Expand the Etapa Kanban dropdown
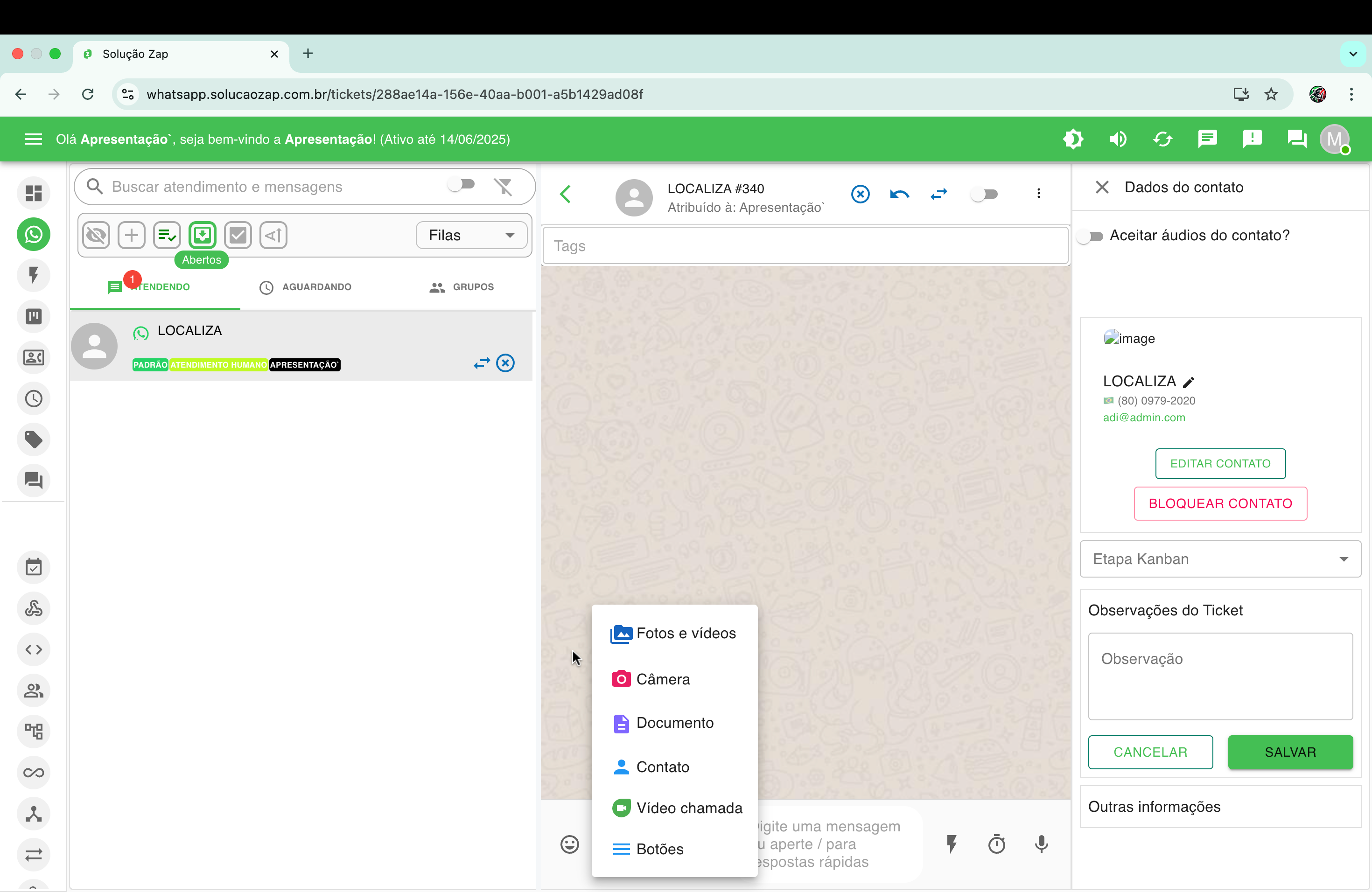 (x=1220, y=559)
